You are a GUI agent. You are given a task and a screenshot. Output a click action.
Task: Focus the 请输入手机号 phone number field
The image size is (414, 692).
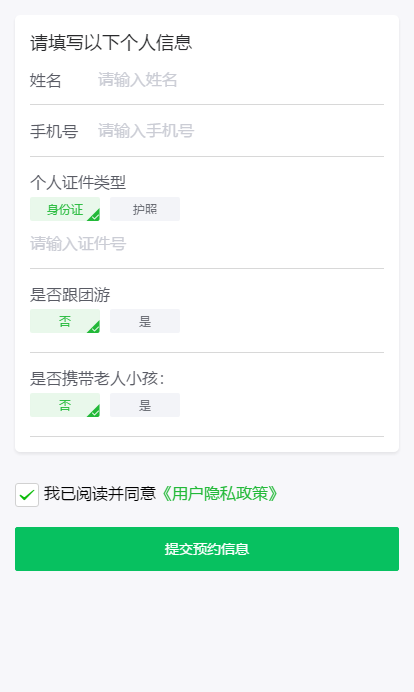tap(241, 131)
